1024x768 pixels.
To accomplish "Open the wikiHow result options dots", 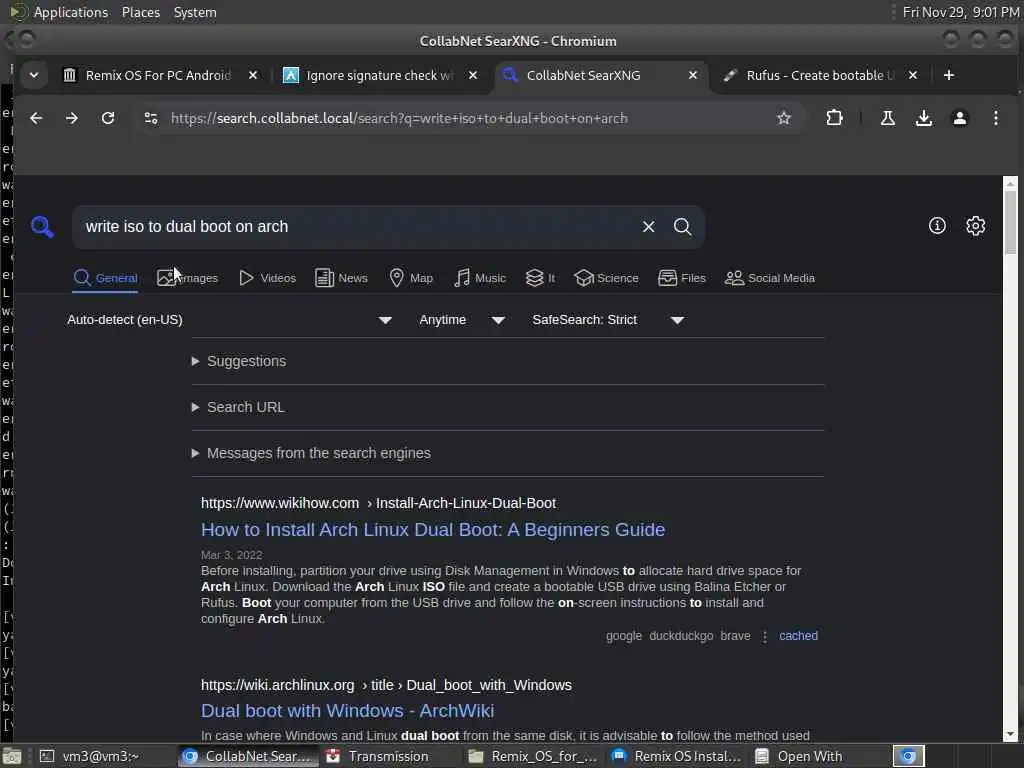I will [x=765, y=637].
